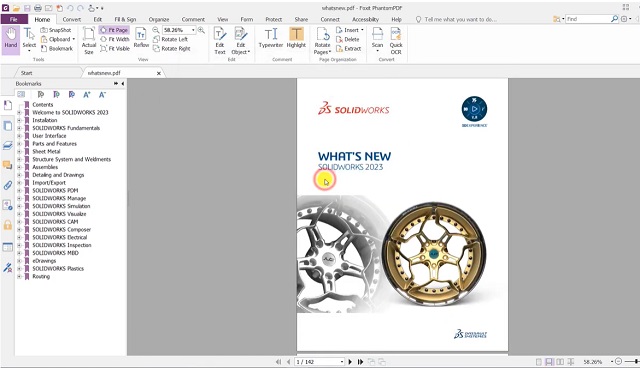Image resolution: width=640 pixels, height=368 pixels.
Task: Open the SOLIDWORKS Simulation bookmark
Action: click(x=61, y=206)
